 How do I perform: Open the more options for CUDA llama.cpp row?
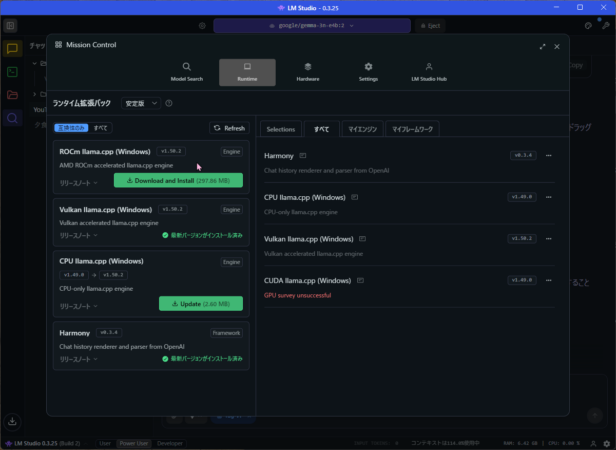[x=548, y=281]
